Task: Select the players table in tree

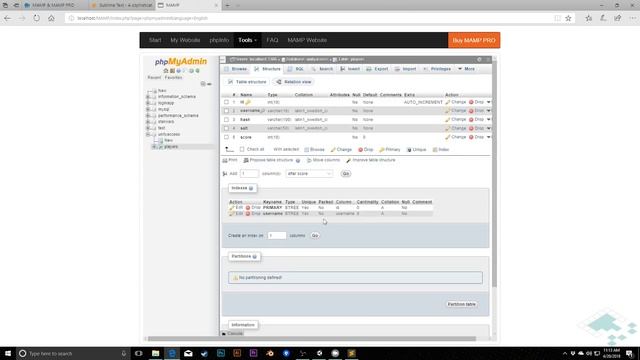Action: [x=171, y=147]
